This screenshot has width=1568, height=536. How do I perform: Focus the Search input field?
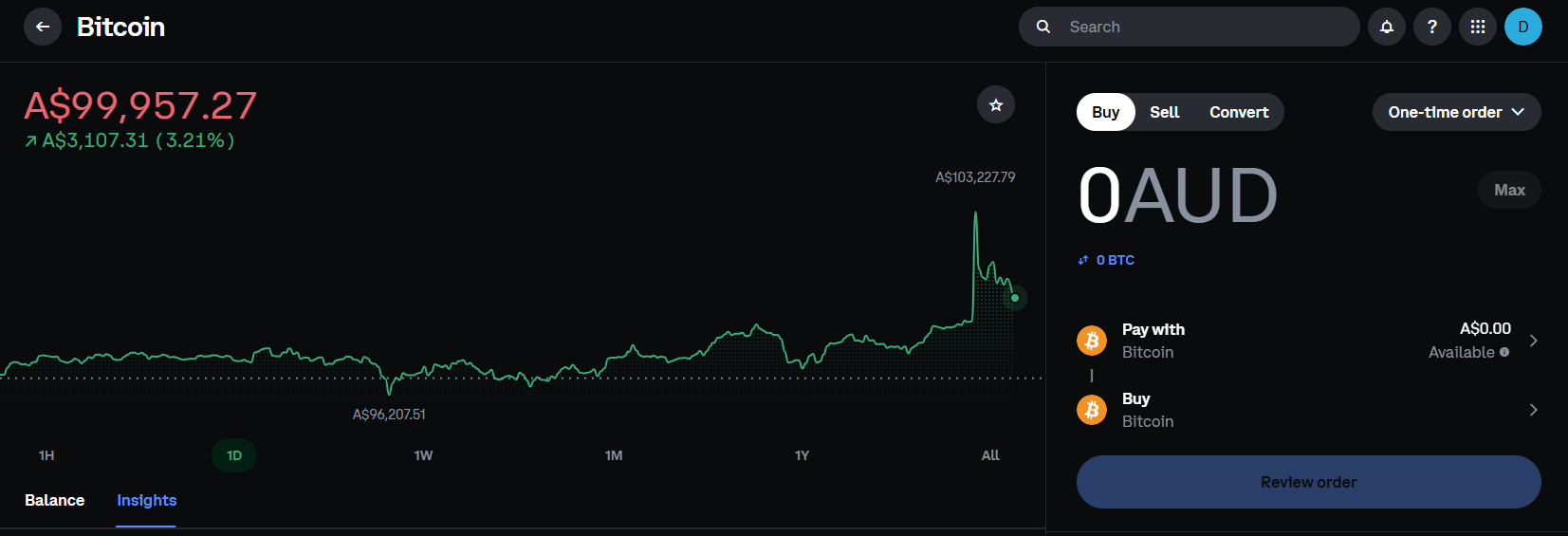pos(1190,27)
